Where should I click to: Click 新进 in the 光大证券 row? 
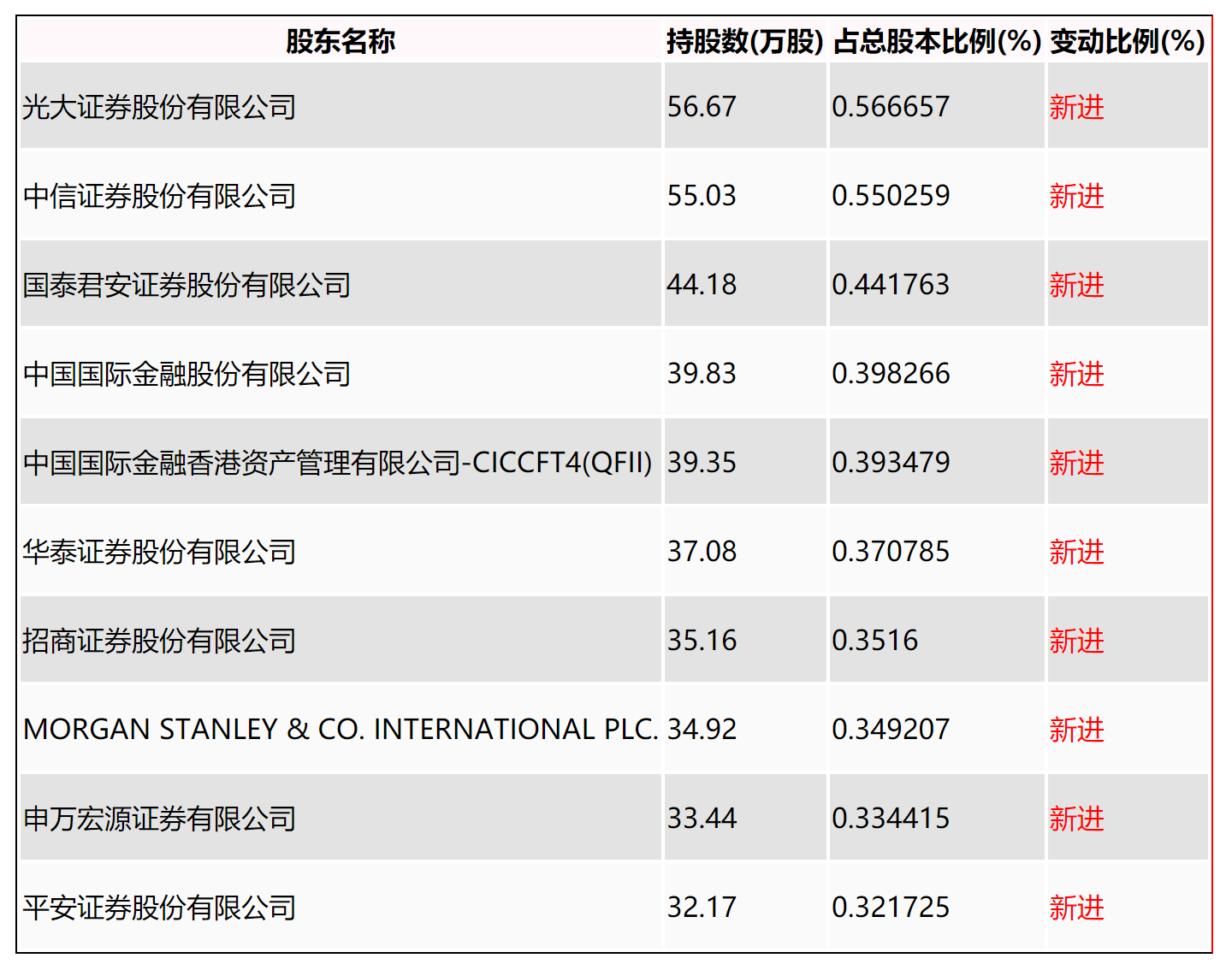click(1076, 107)
